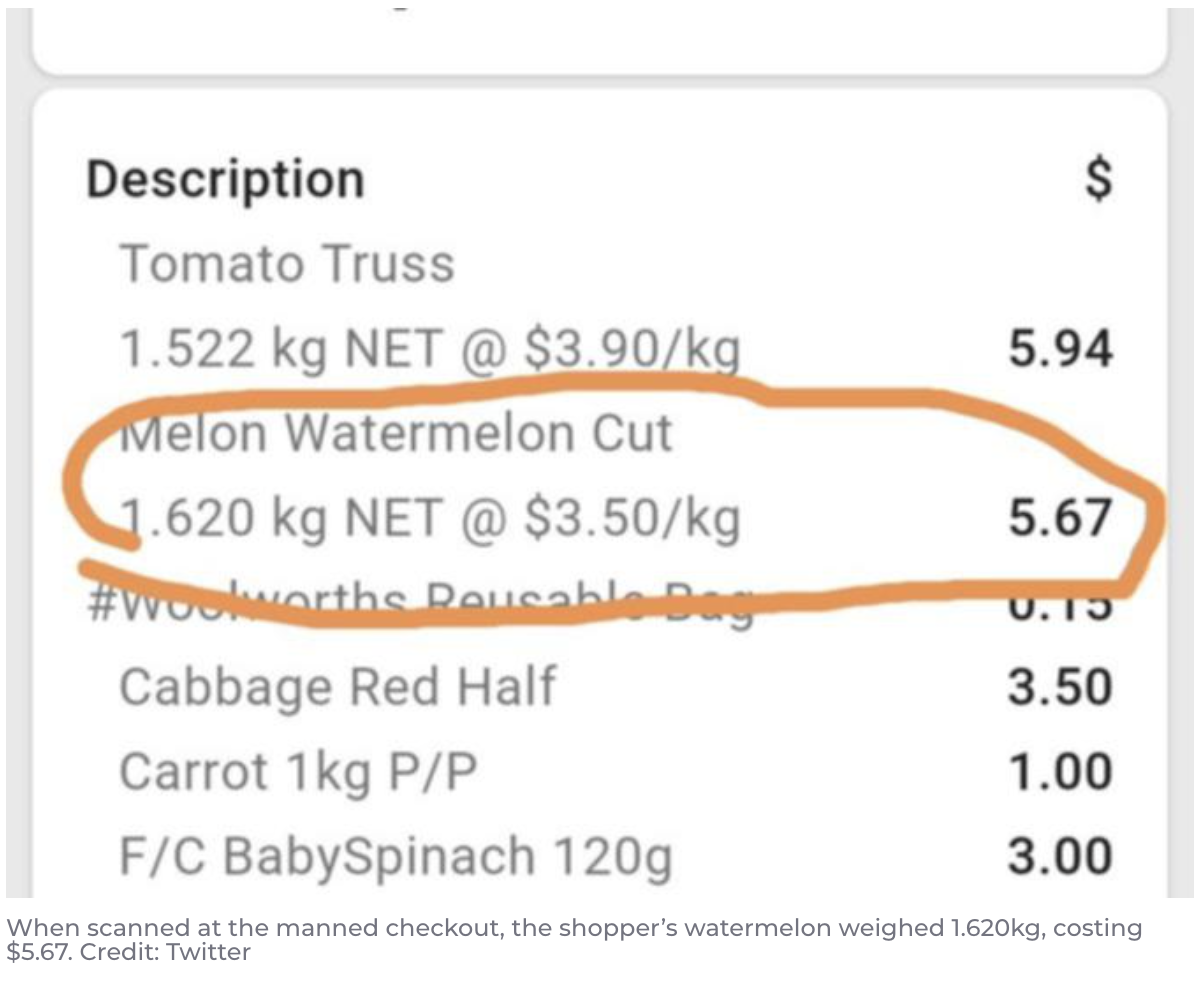
Task: Select the Melon Watermelon Cut item
Action: 397,433
